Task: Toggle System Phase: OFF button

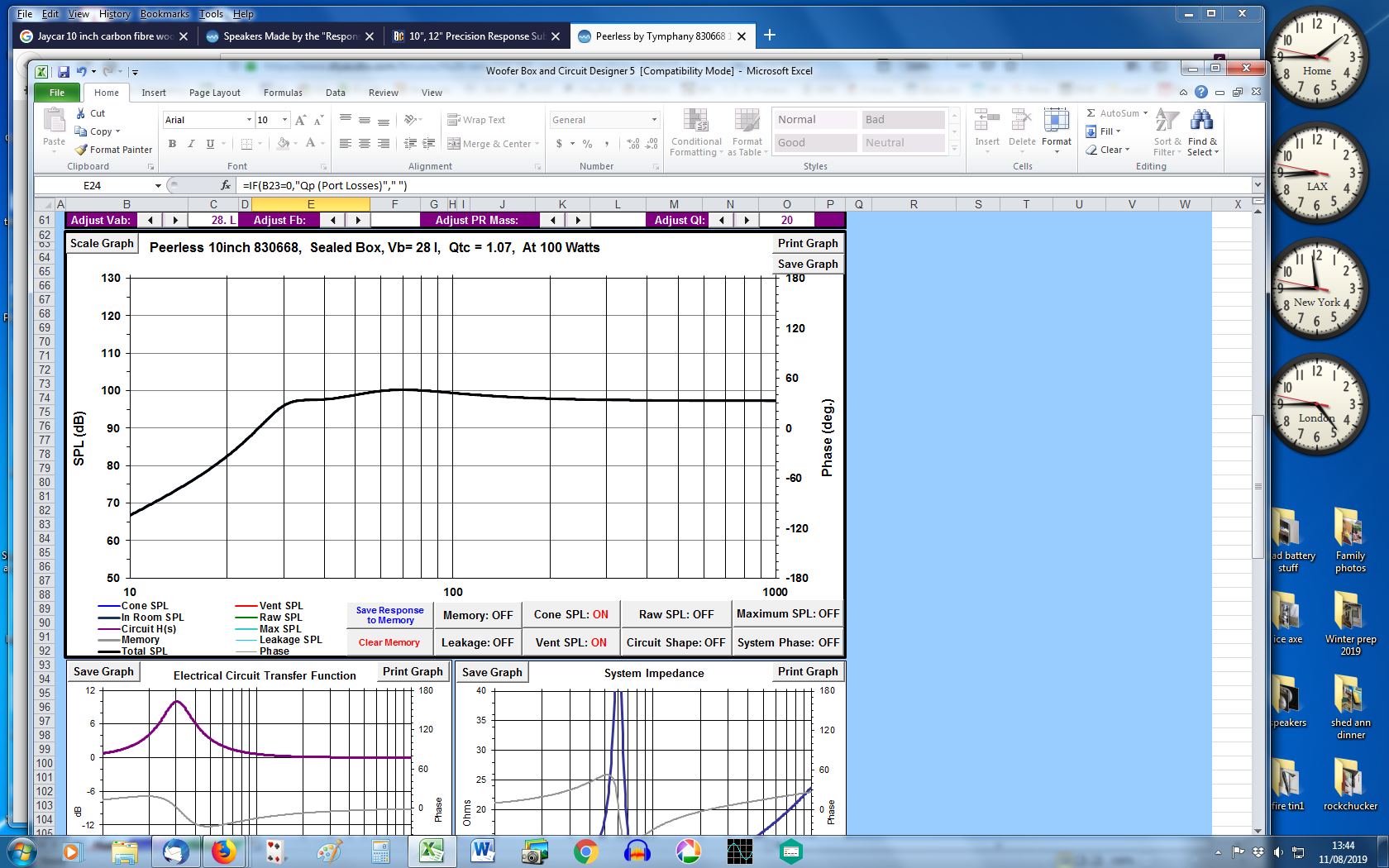Action: [788, 642]
